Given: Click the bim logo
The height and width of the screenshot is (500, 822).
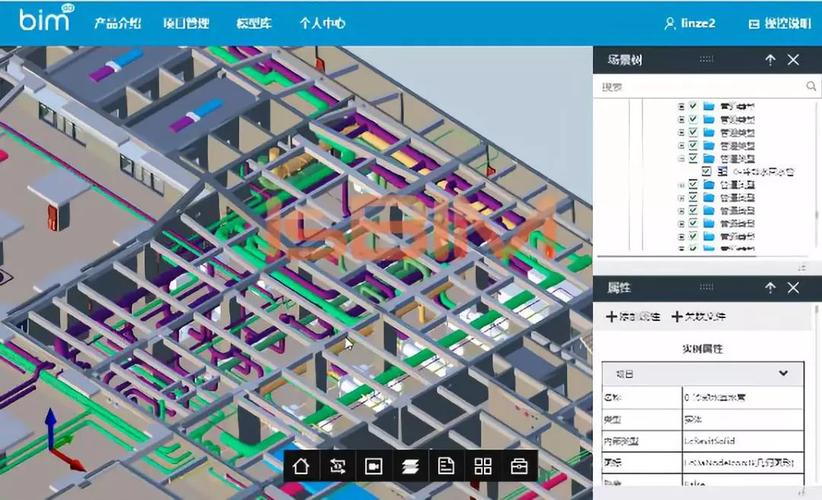Looking at the screenshot, I should (46, 18).
